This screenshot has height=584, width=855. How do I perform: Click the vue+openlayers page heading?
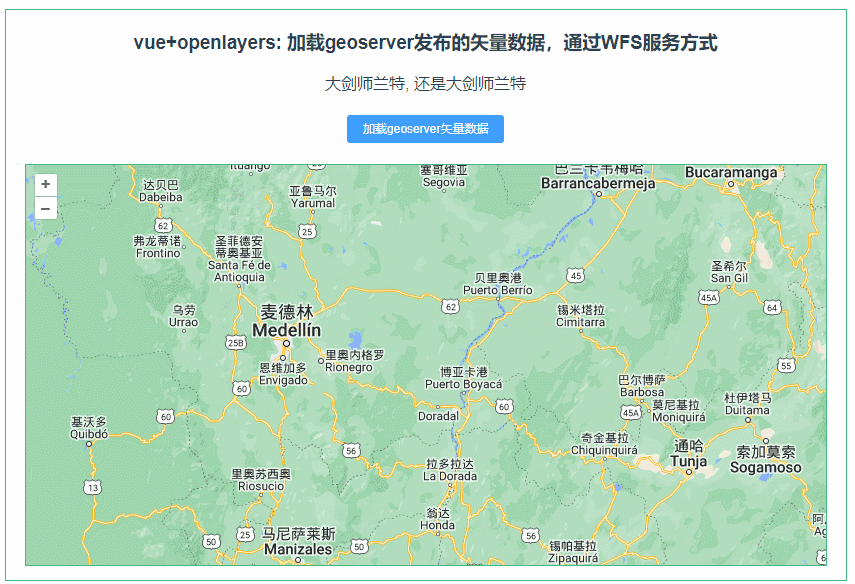pos(425,42)
